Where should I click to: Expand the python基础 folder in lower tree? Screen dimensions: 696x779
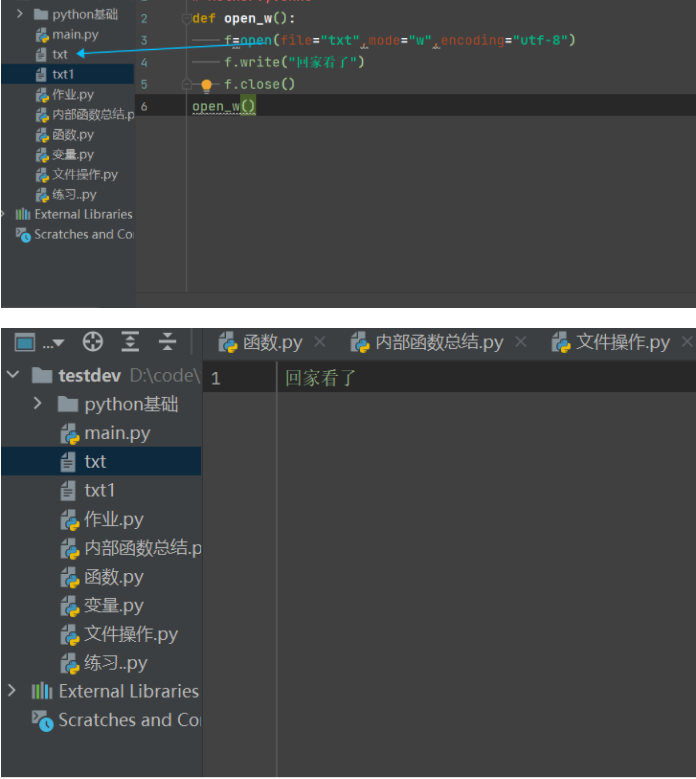coord(37,403)
